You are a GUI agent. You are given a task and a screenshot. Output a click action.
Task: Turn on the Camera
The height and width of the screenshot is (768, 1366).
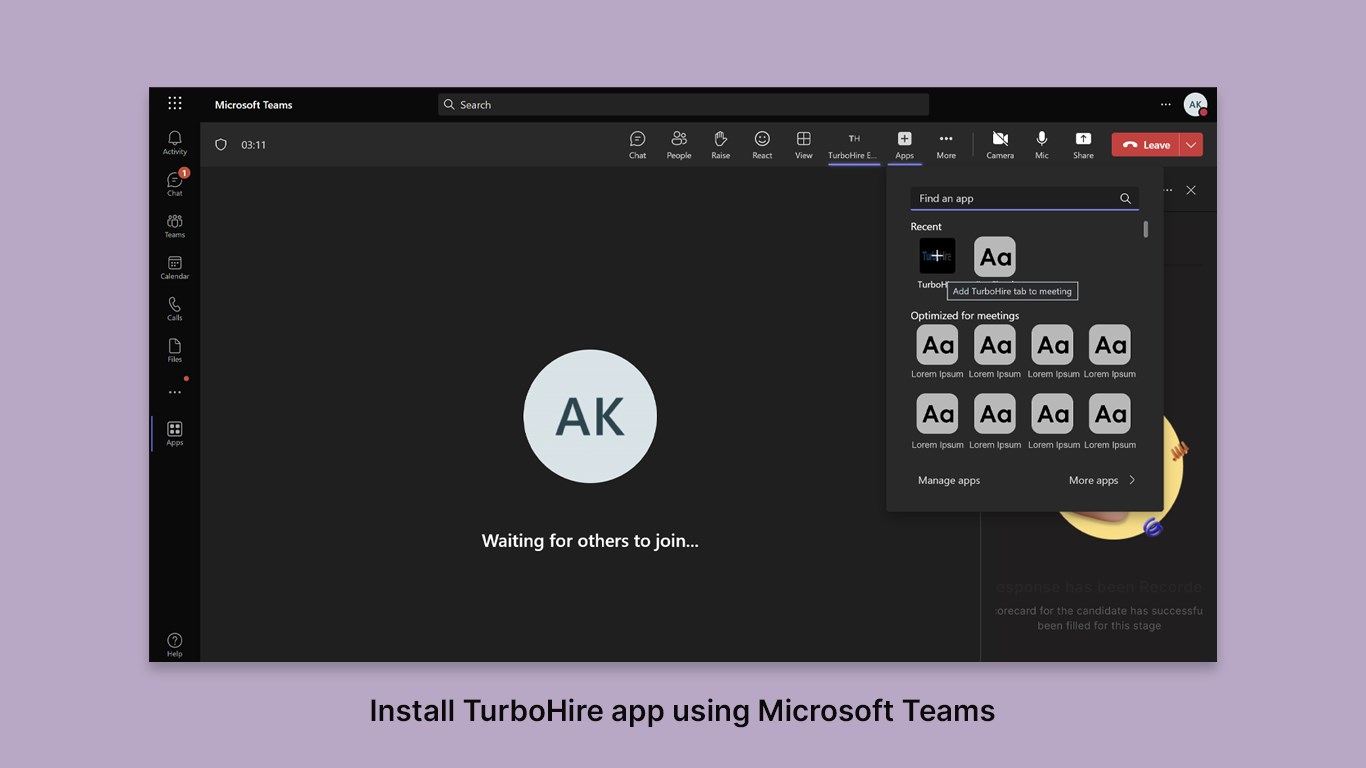1000,145
